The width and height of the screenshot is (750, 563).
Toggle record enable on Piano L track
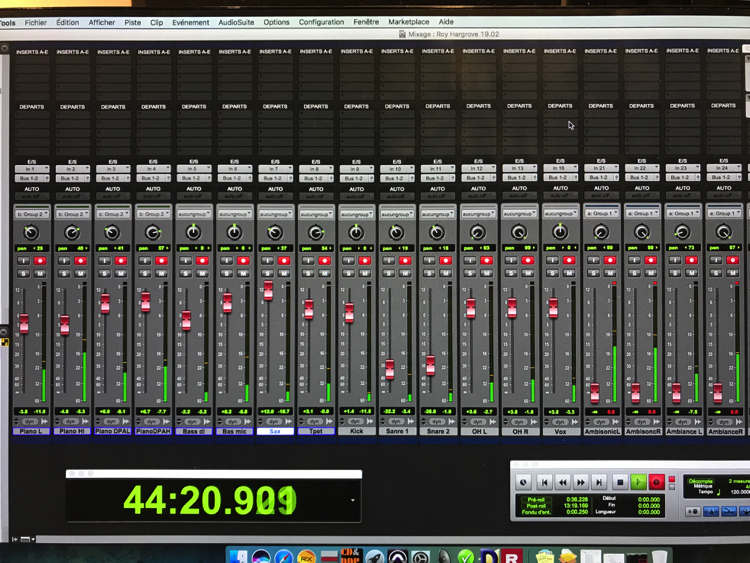[39, 261]
